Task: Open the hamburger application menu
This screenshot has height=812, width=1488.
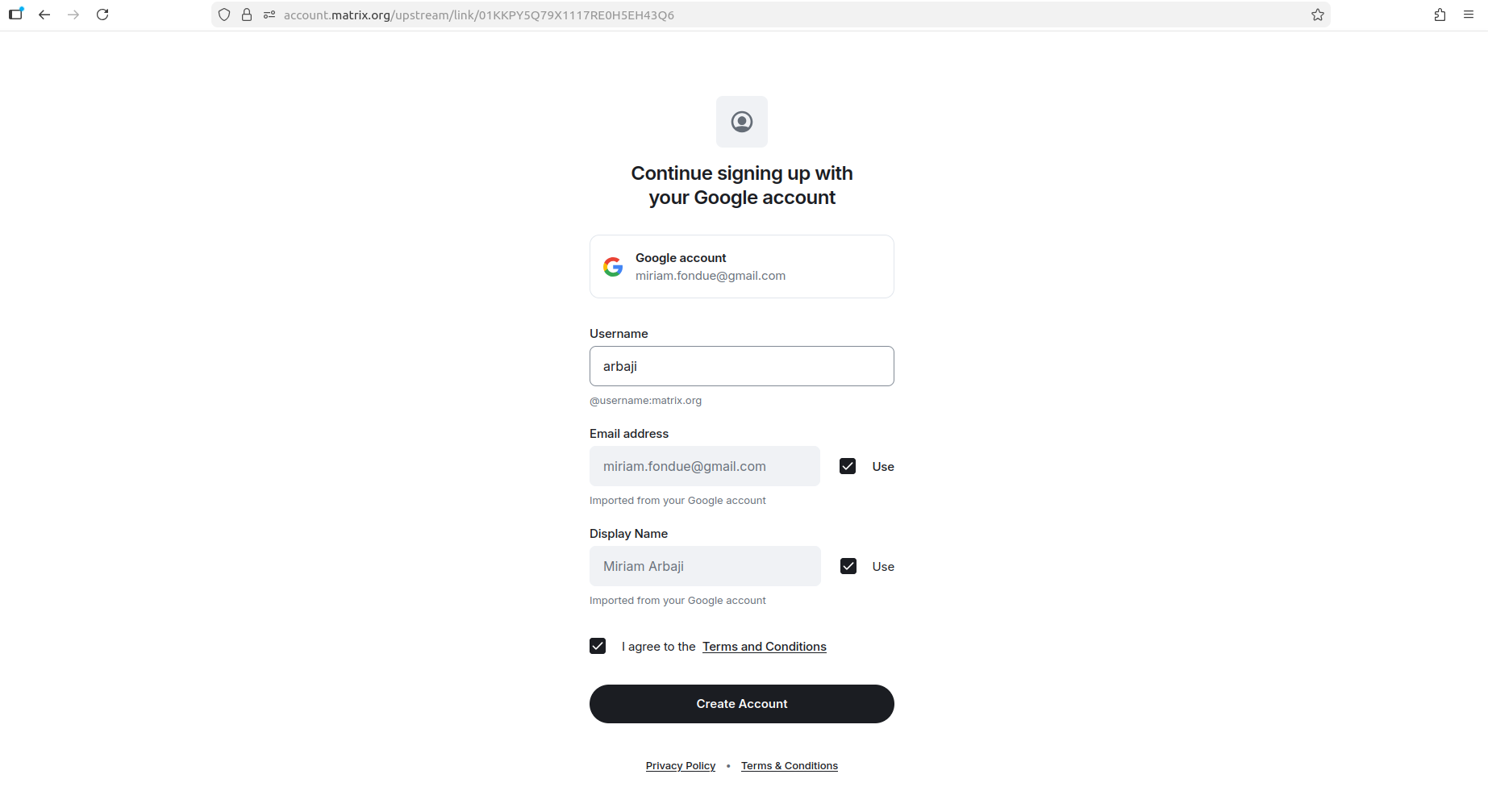Action: point(1469,15)
